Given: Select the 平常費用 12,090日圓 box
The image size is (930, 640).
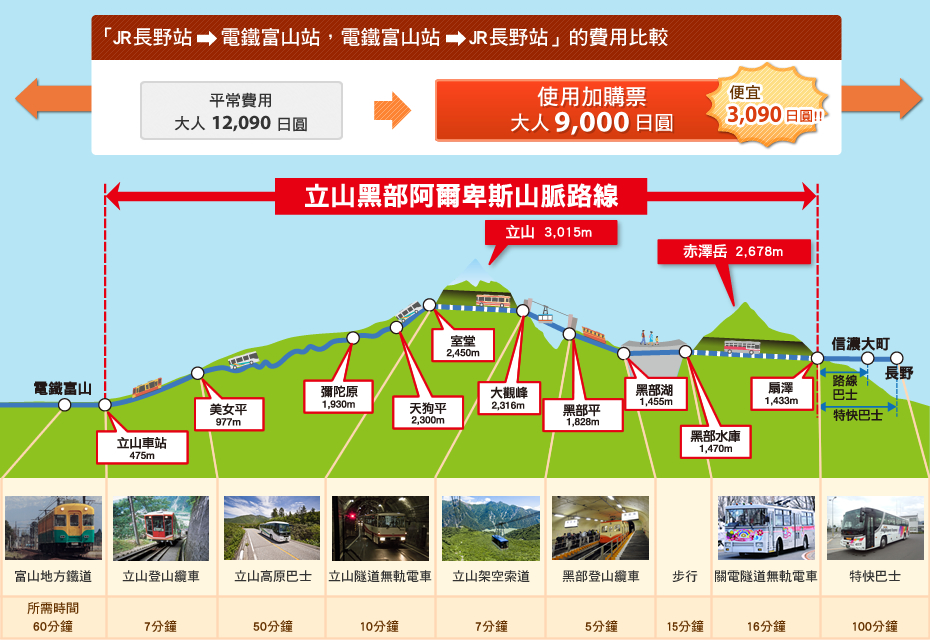Looking at the screenshot, I should [x=241, y=110].
